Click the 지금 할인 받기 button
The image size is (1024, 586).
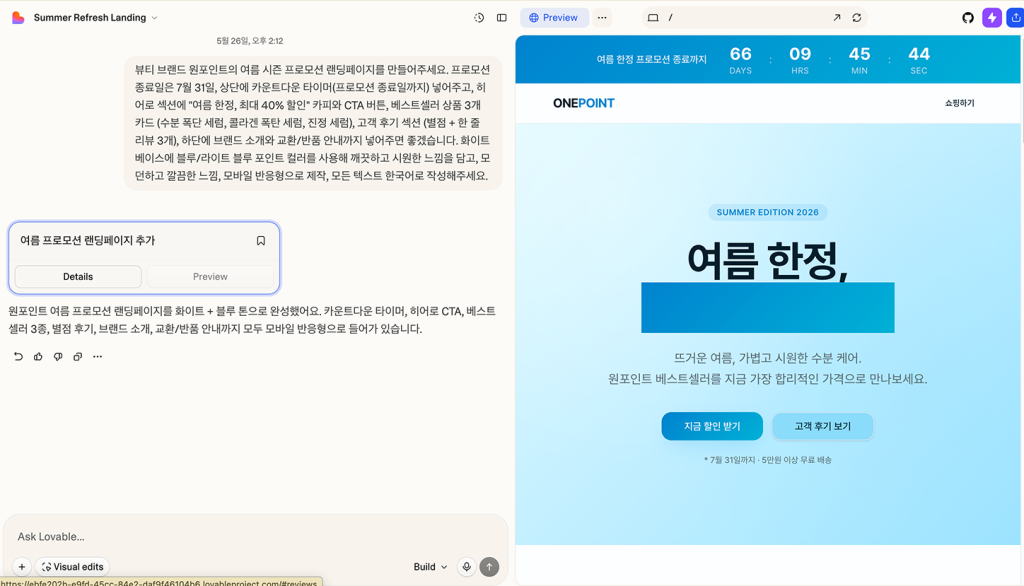click(712, 426)
